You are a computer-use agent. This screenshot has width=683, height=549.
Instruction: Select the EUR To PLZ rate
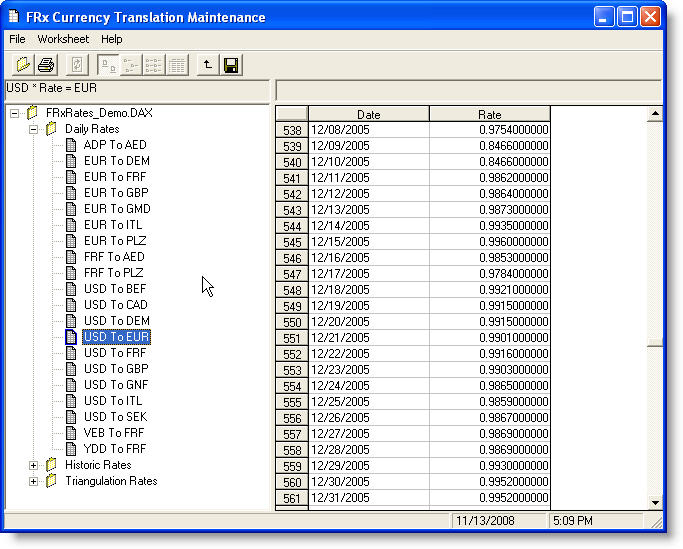pos(115,241)
